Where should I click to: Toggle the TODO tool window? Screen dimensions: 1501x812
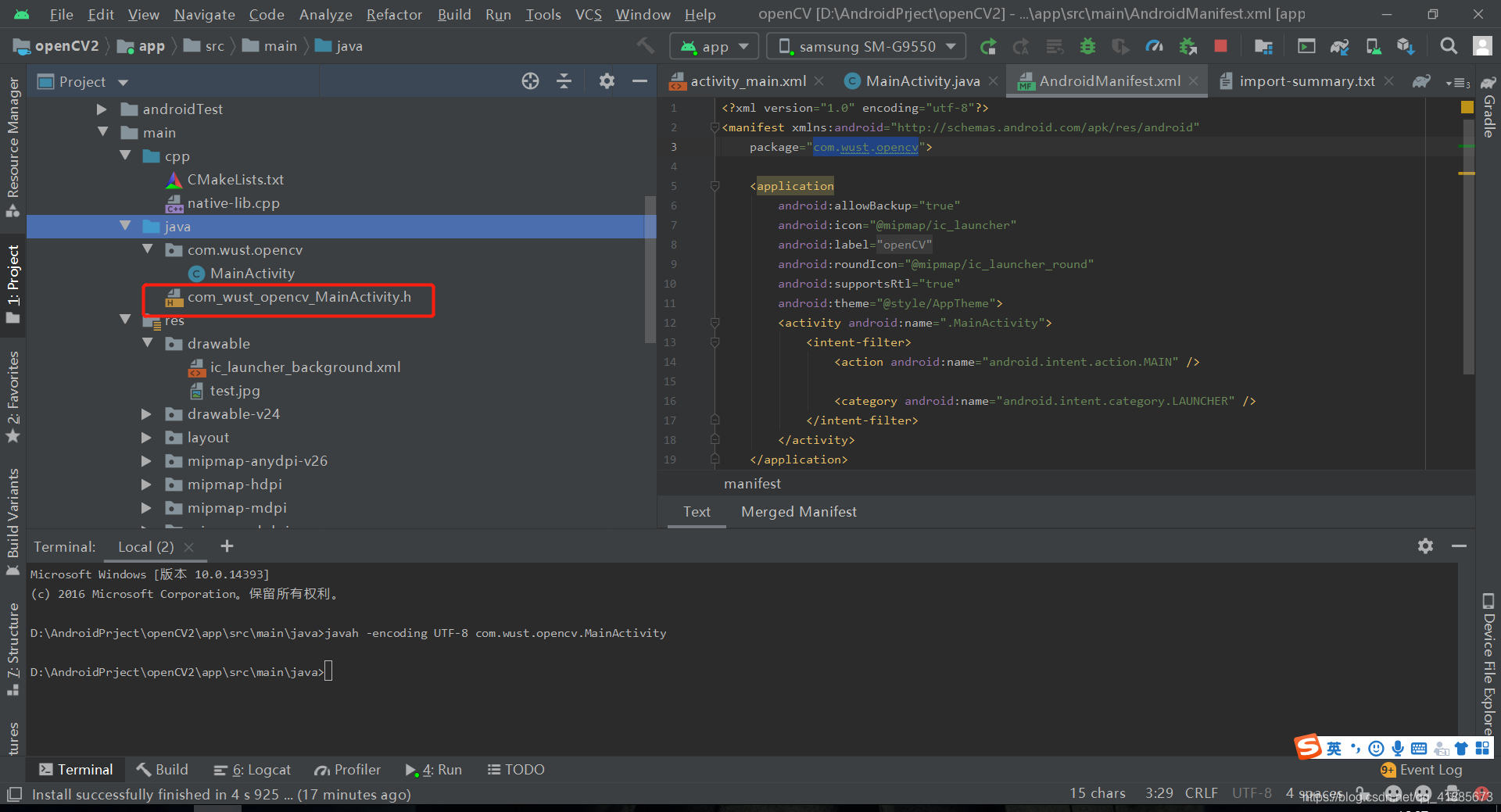[516, 770]
